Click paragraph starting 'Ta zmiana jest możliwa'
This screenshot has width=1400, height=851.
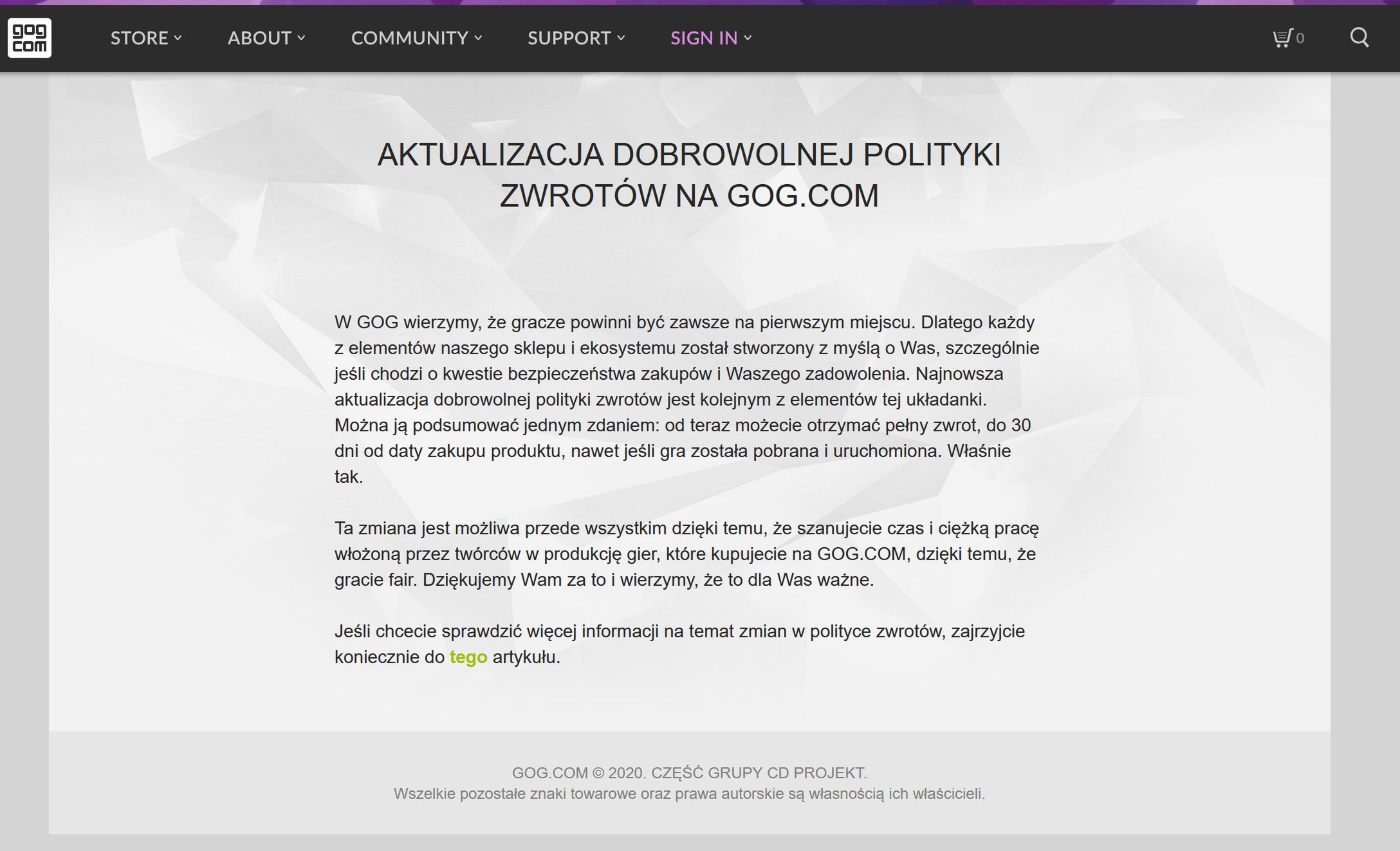coord(687,554)
